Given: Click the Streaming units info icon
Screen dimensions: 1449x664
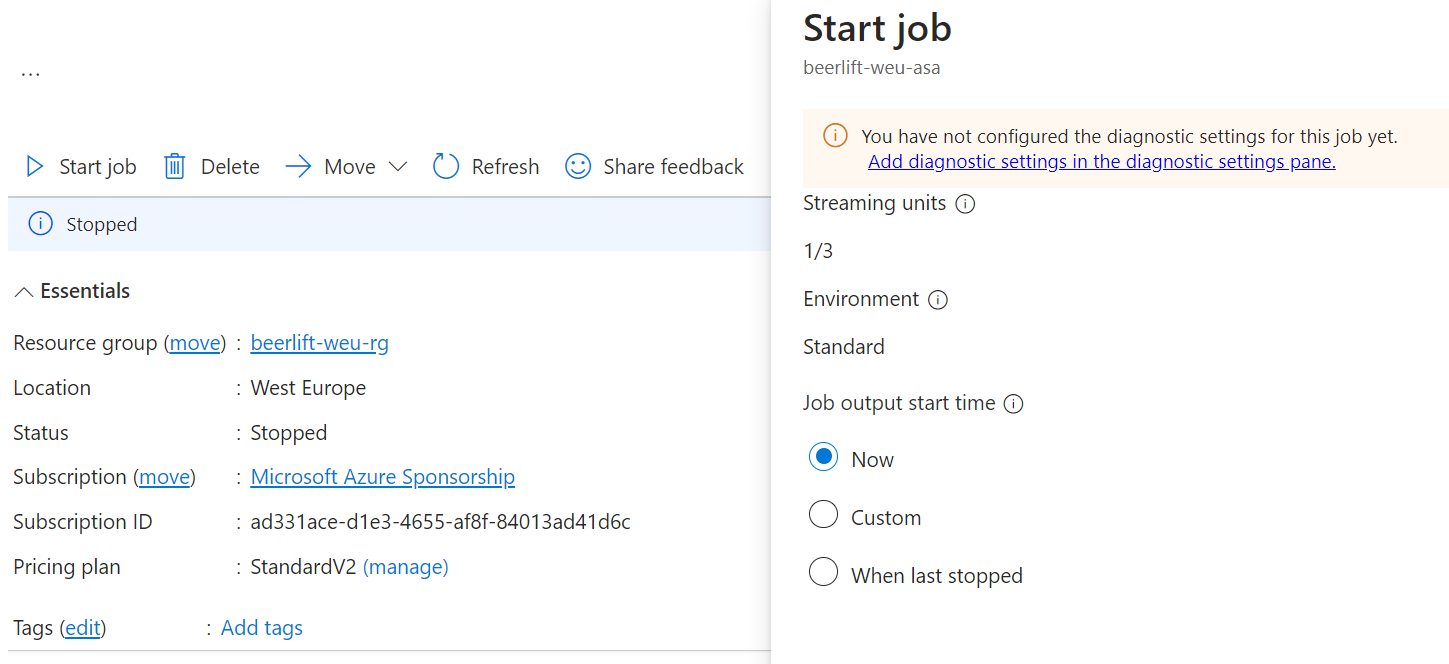Looking at the screenshot, I should pyautogui.click(x=964, y=203).
